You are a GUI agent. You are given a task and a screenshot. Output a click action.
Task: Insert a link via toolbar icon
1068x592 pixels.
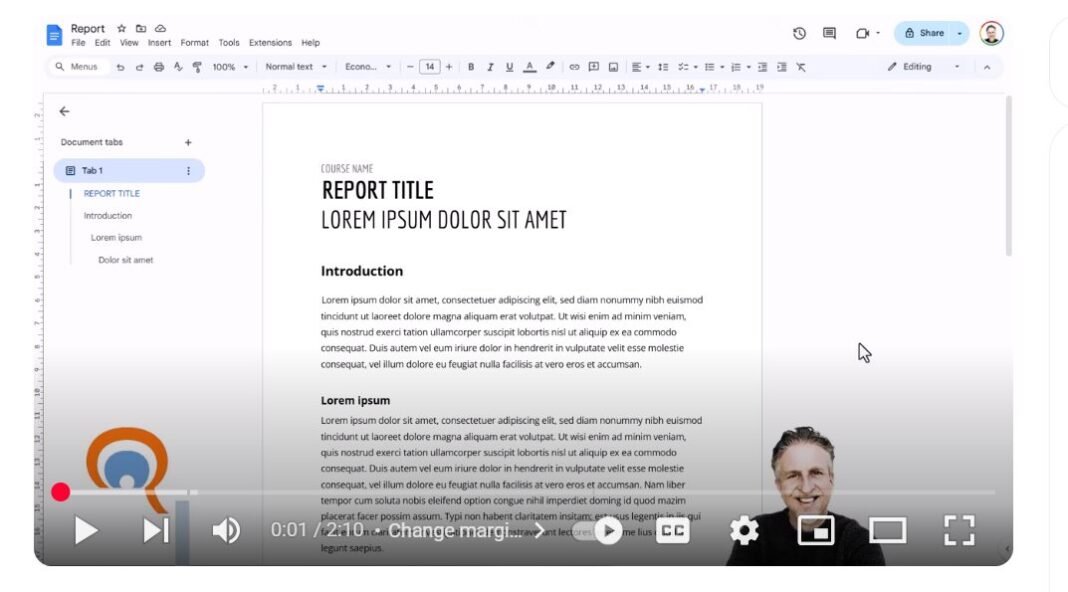point(573,67)
